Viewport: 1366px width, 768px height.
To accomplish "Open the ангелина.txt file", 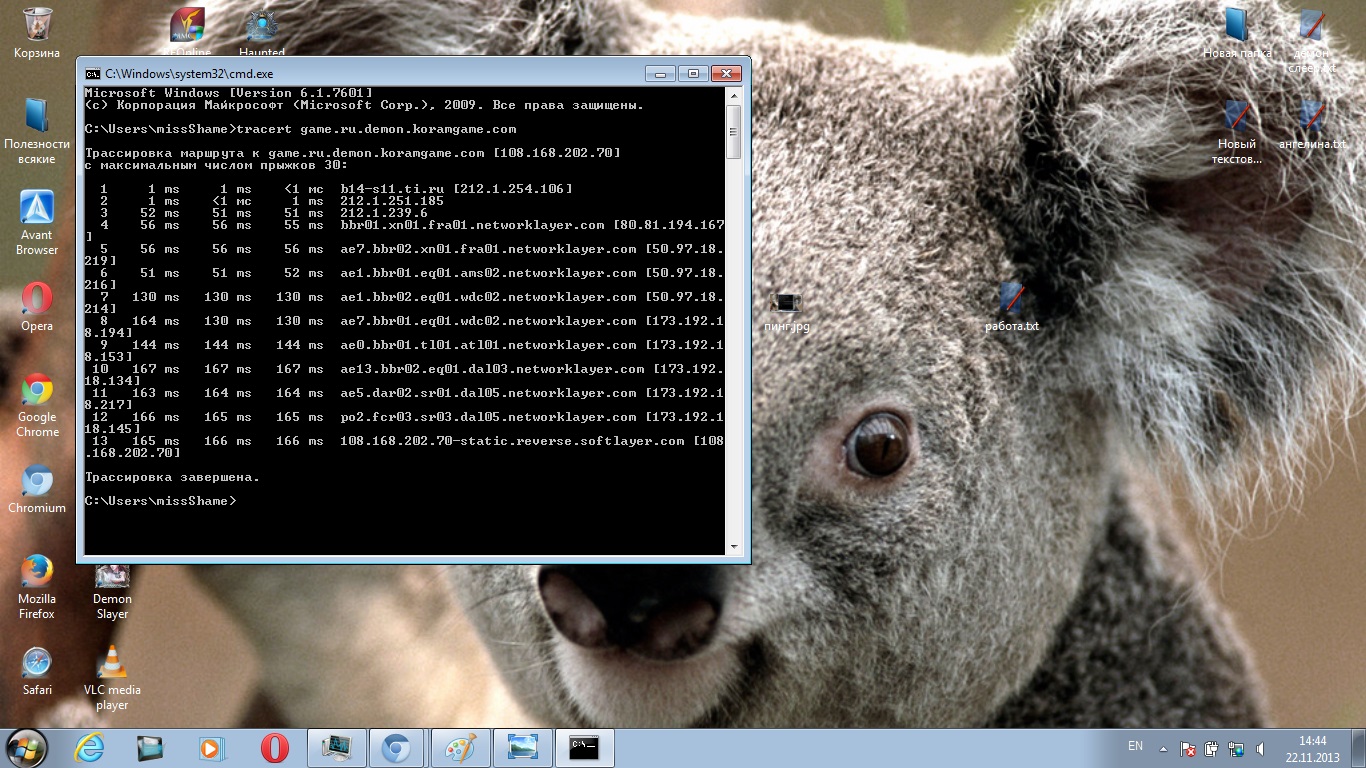I will pyautogui.click(x=1312, y=124).
